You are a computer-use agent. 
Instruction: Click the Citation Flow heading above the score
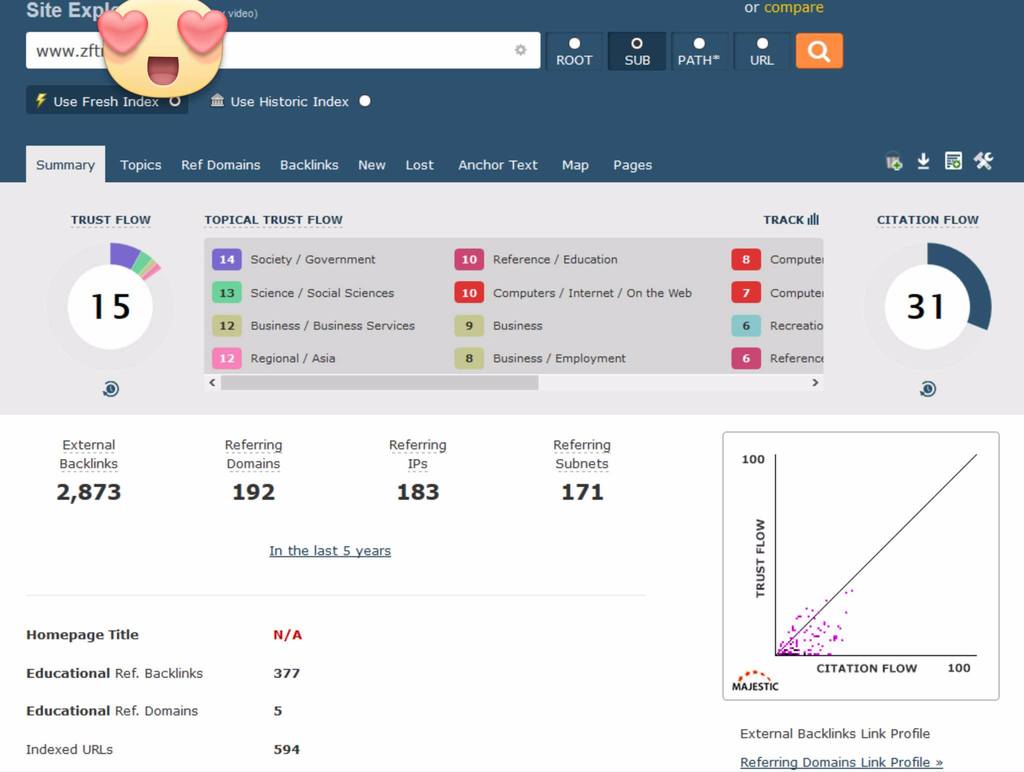click(x=927, y=219)
